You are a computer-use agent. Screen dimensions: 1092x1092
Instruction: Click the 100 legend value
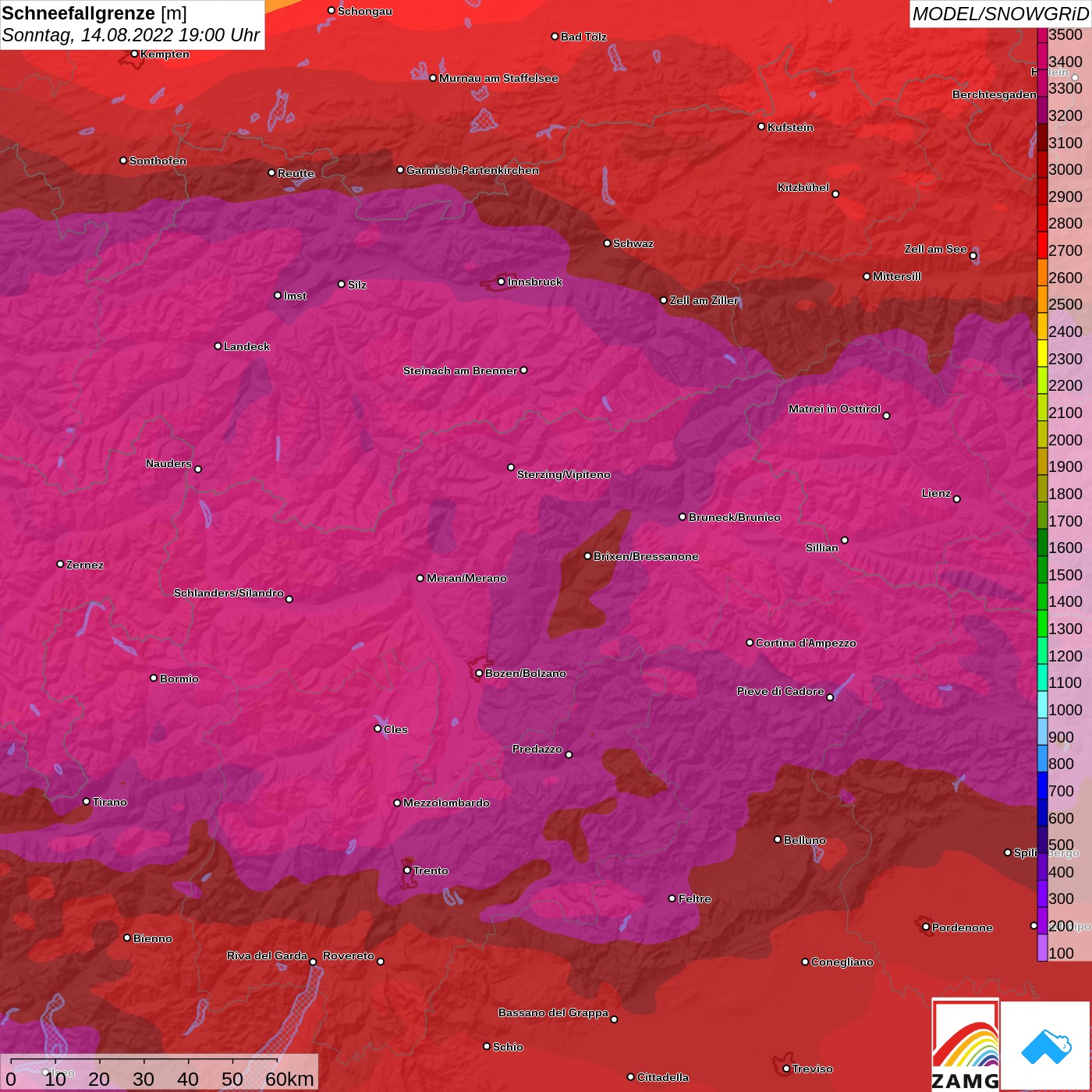1062,953
